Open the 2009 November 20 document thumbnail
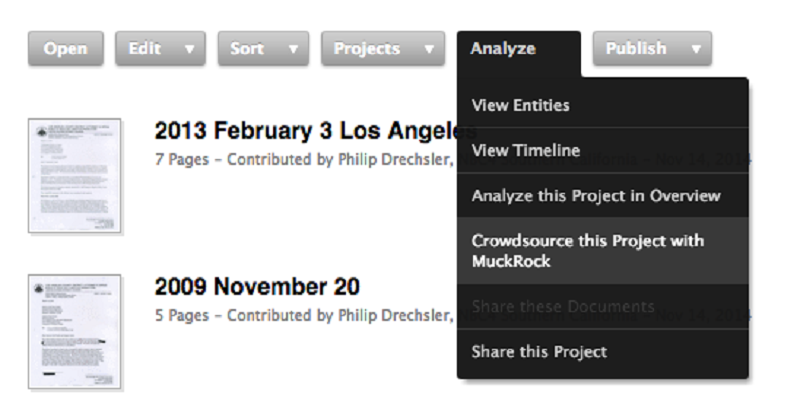The height and width of the screenshot is (420, 800). point(74,332)
